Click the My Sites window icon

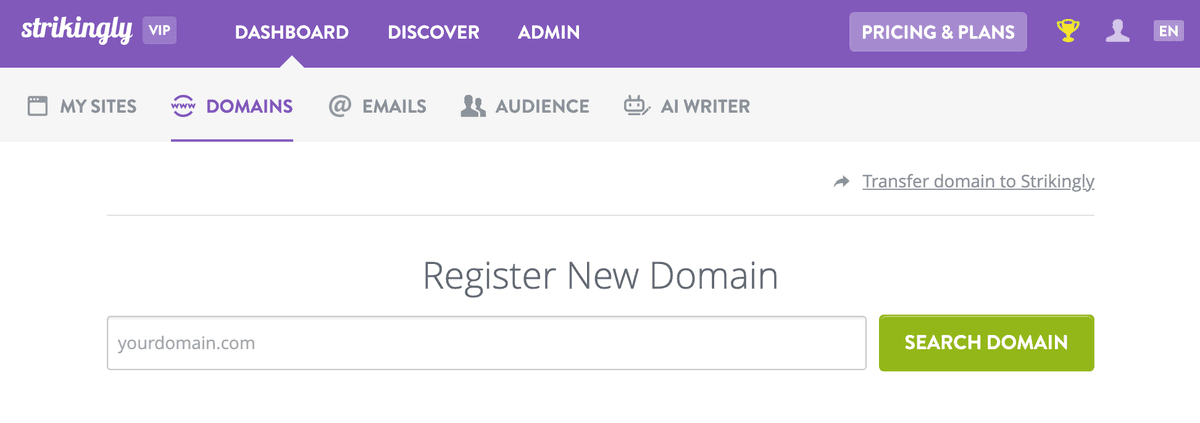(x=38, y=106)
